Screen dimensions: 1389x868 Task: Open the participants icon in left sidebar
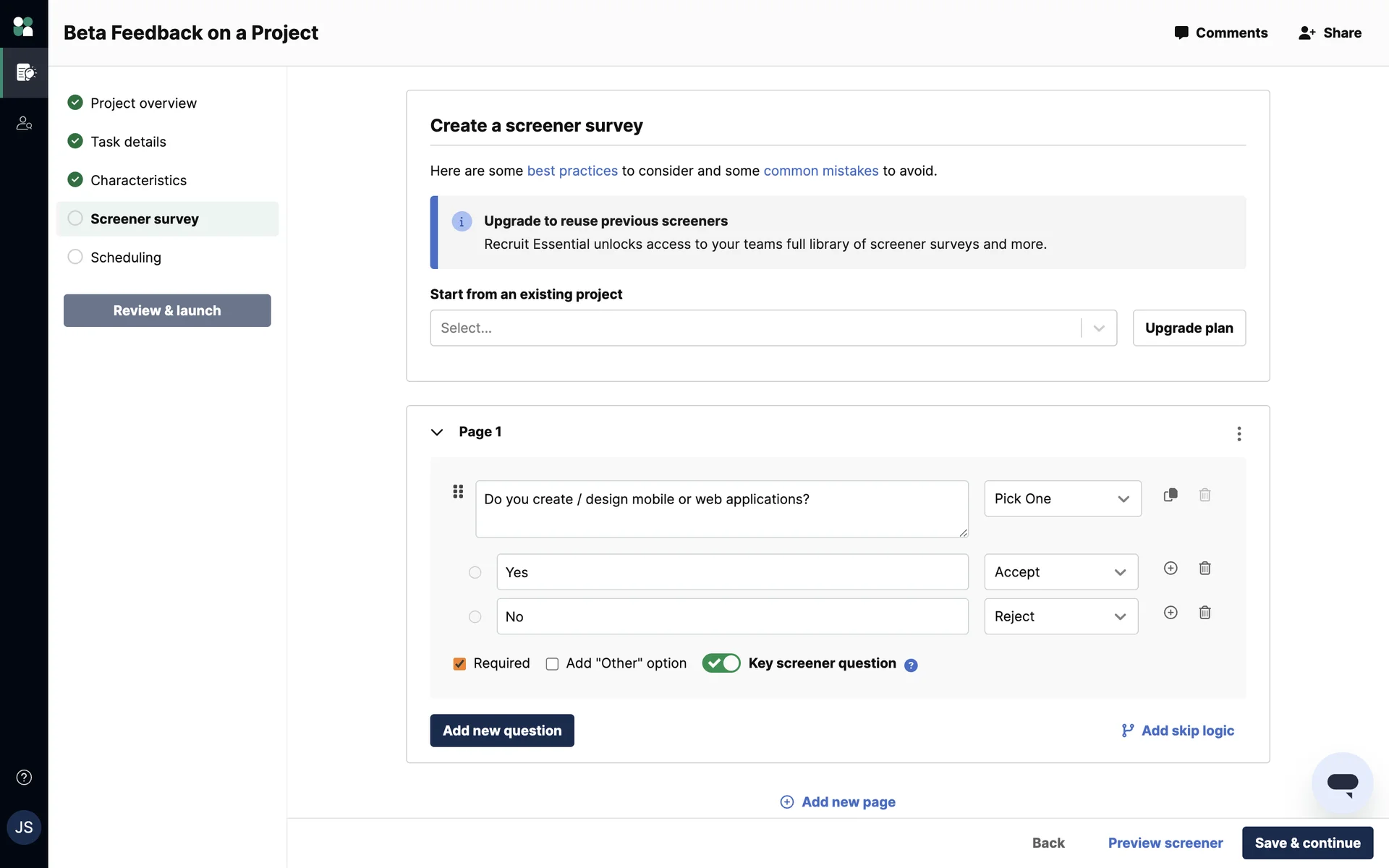click(24, 124)
